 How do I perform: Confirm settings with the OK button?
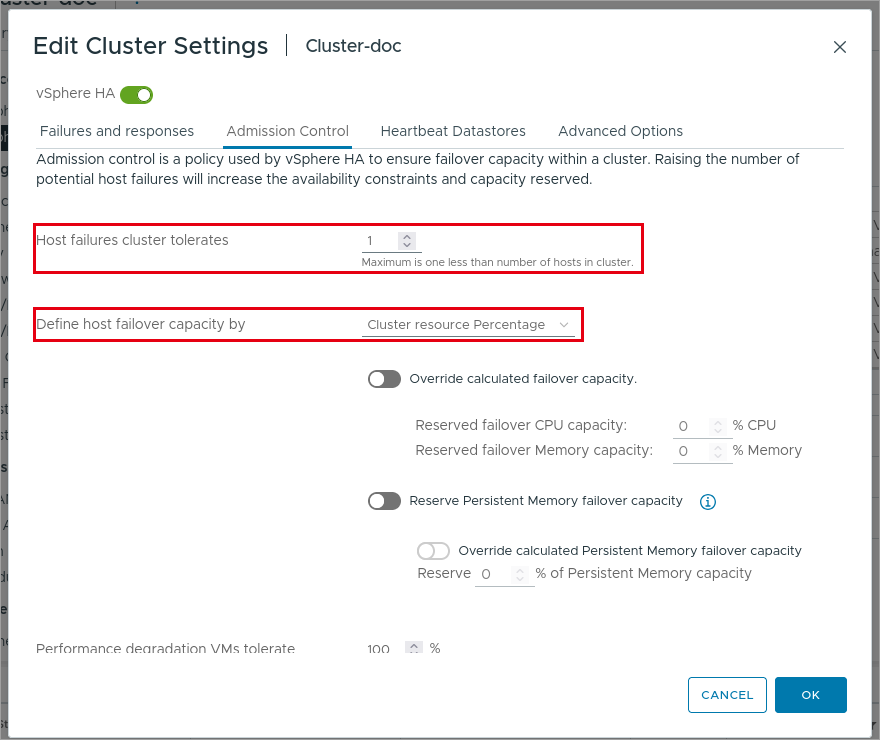coord(810,695)
